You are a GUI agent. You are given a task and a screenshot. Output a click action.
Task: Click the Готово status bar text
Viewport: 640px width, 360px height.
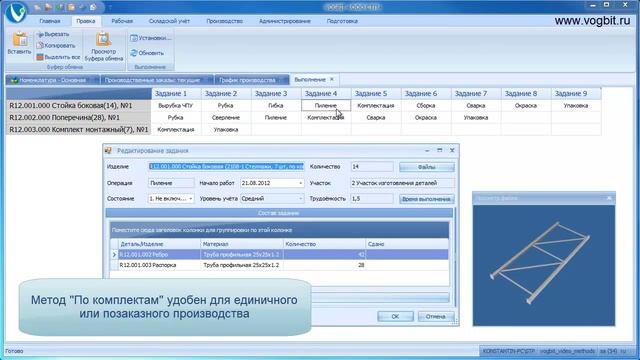14,351
